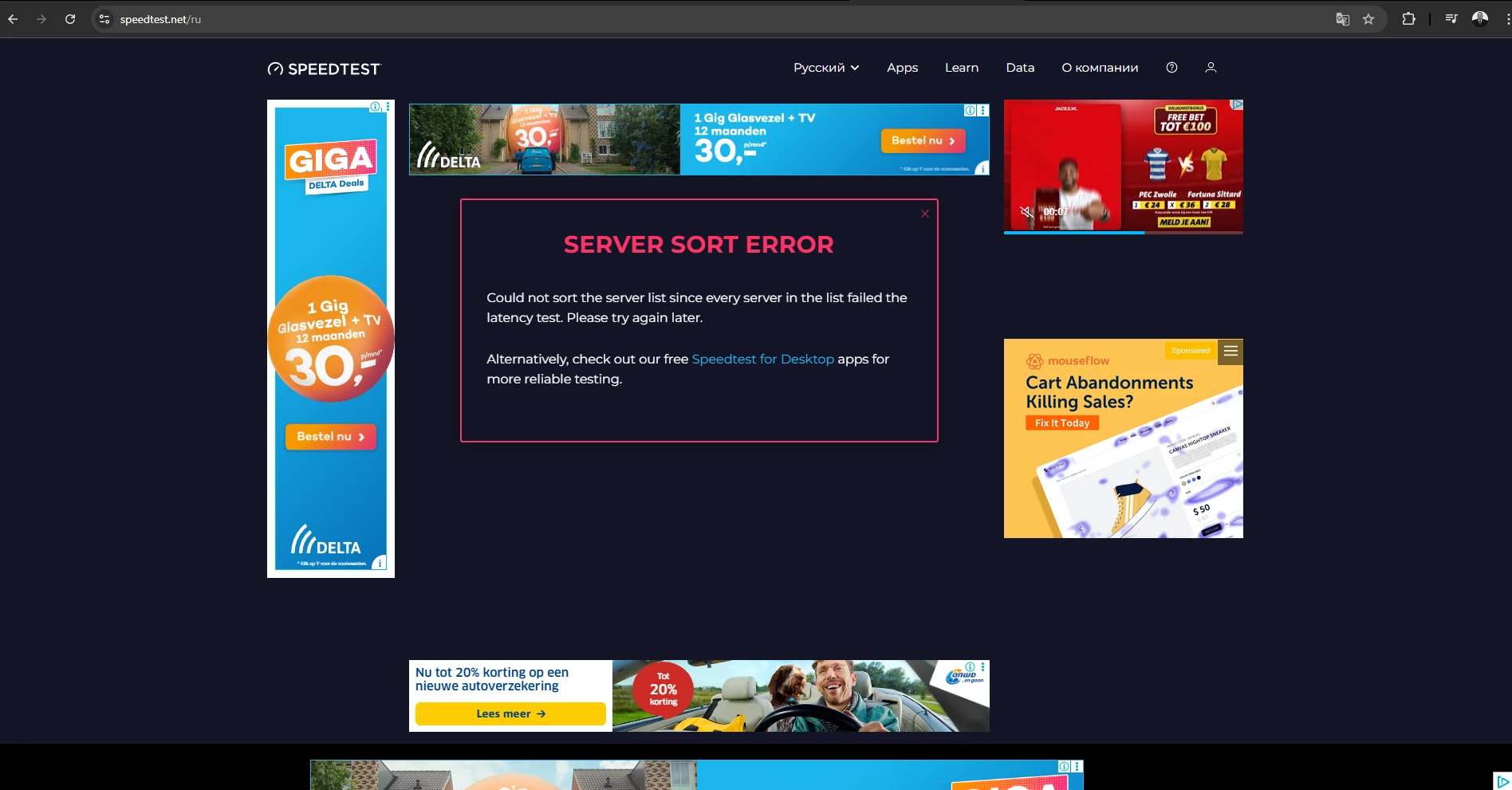Viewport: 1512px width, 790px height.
Task: Open the browser media controls icon
Action: point(1451,19)
